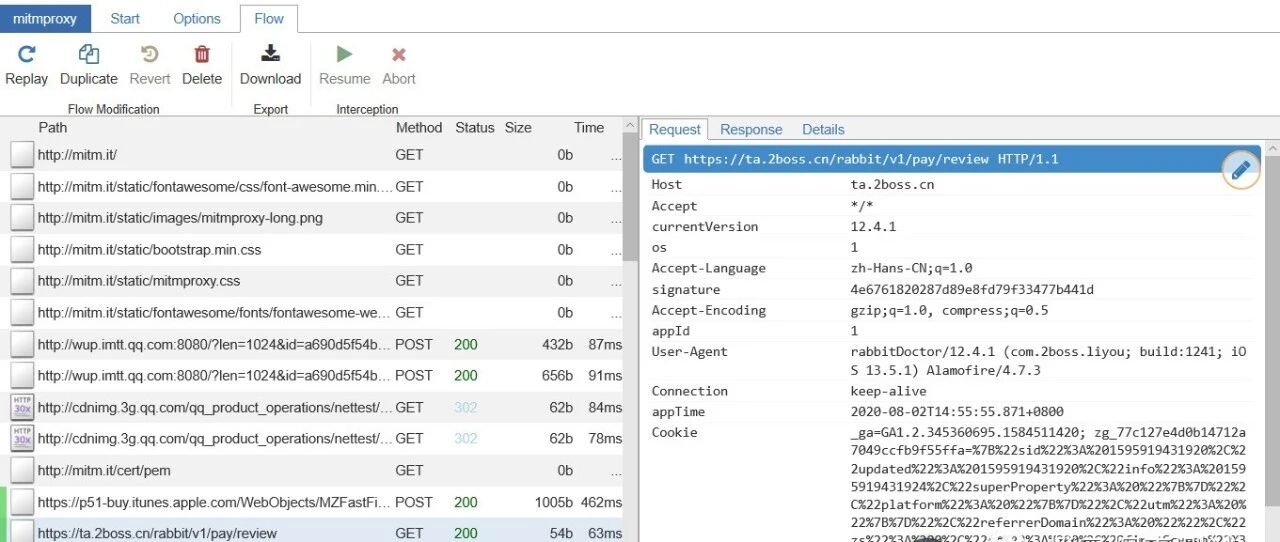This screenshot has width=1280, height=542.
Task: Click icon of p51-buy.itunes.apple.com row
Action: [x=22, y=502]
